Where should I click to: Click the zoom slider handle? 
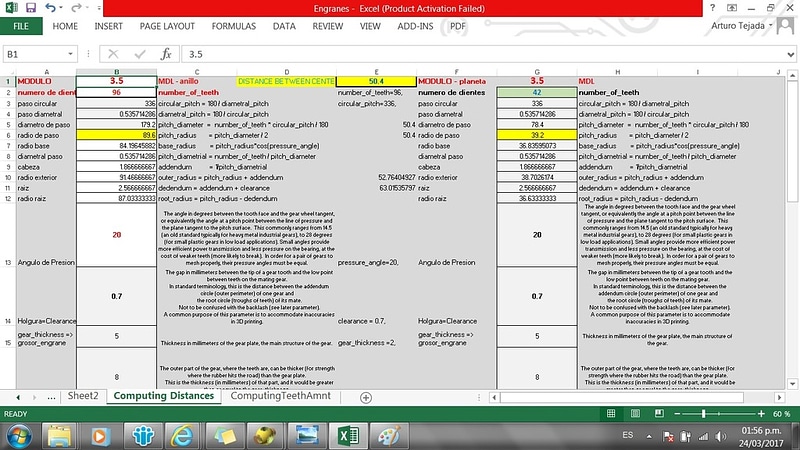coord(704,414)
